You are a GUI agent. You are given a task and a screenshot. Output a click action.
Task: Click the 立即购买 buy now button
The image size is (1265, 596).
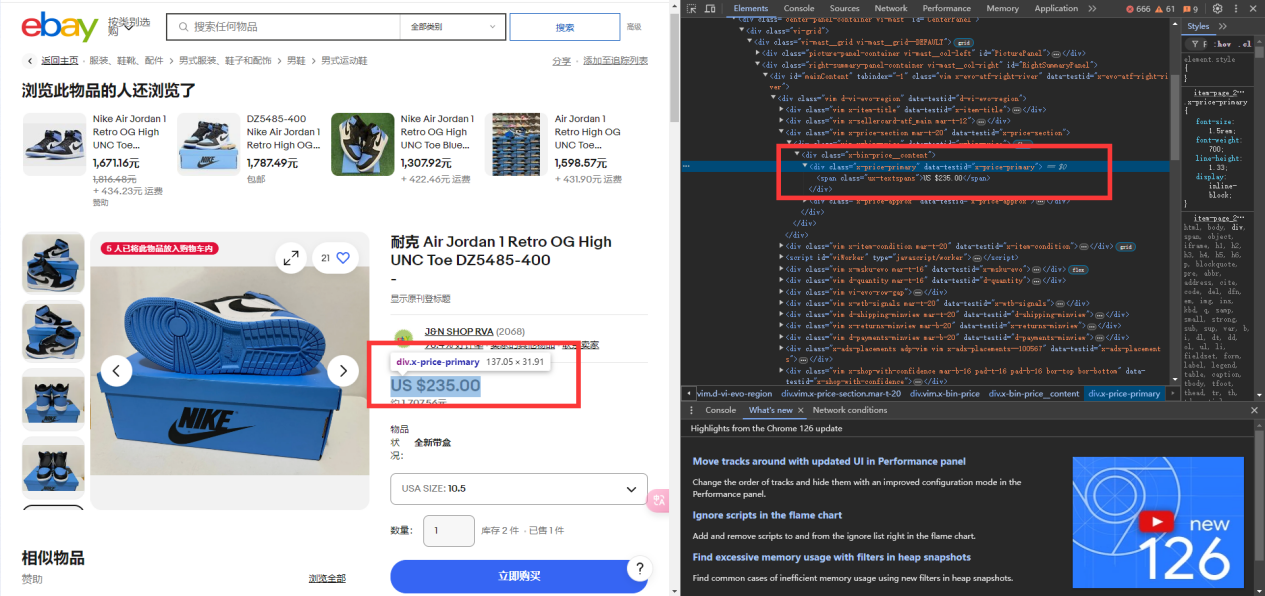coord(519,576)
